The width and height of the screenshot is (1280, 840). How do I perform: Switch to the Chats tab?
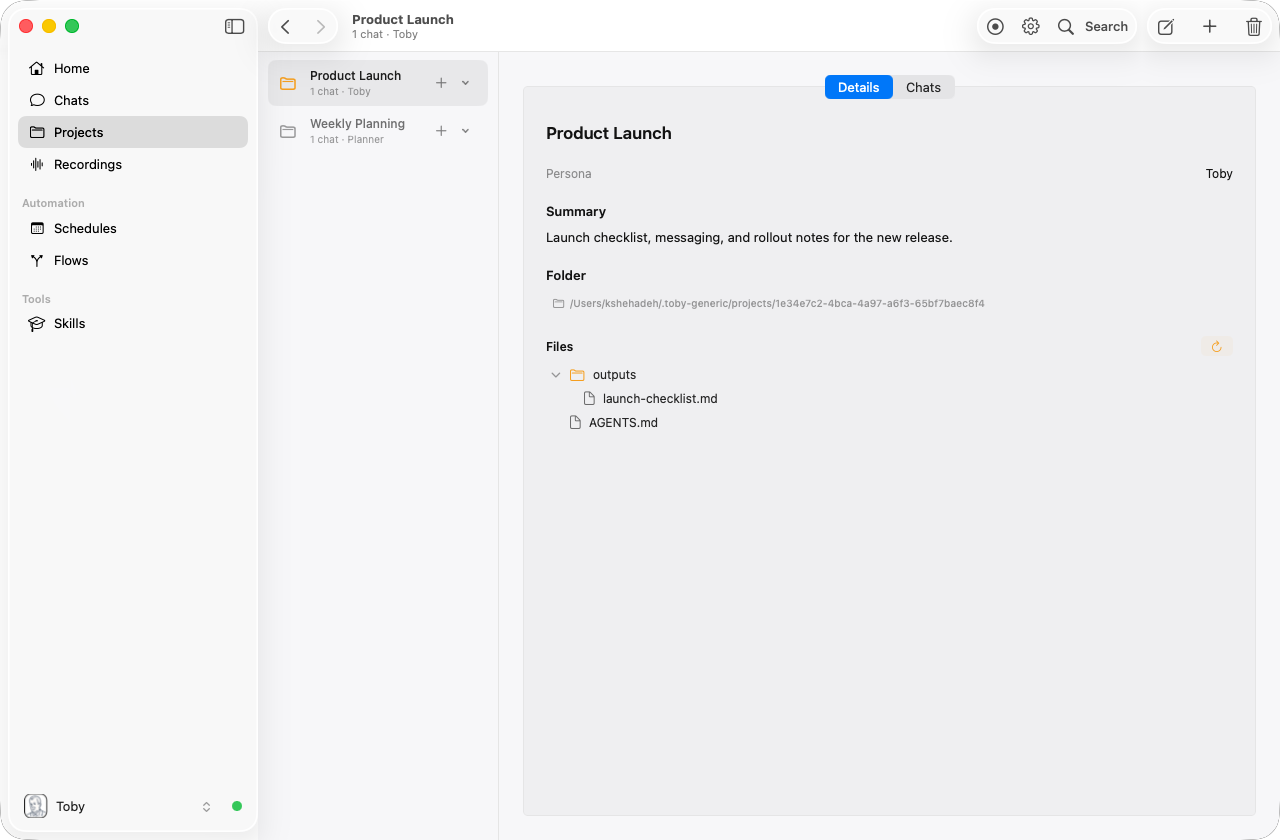924,87
